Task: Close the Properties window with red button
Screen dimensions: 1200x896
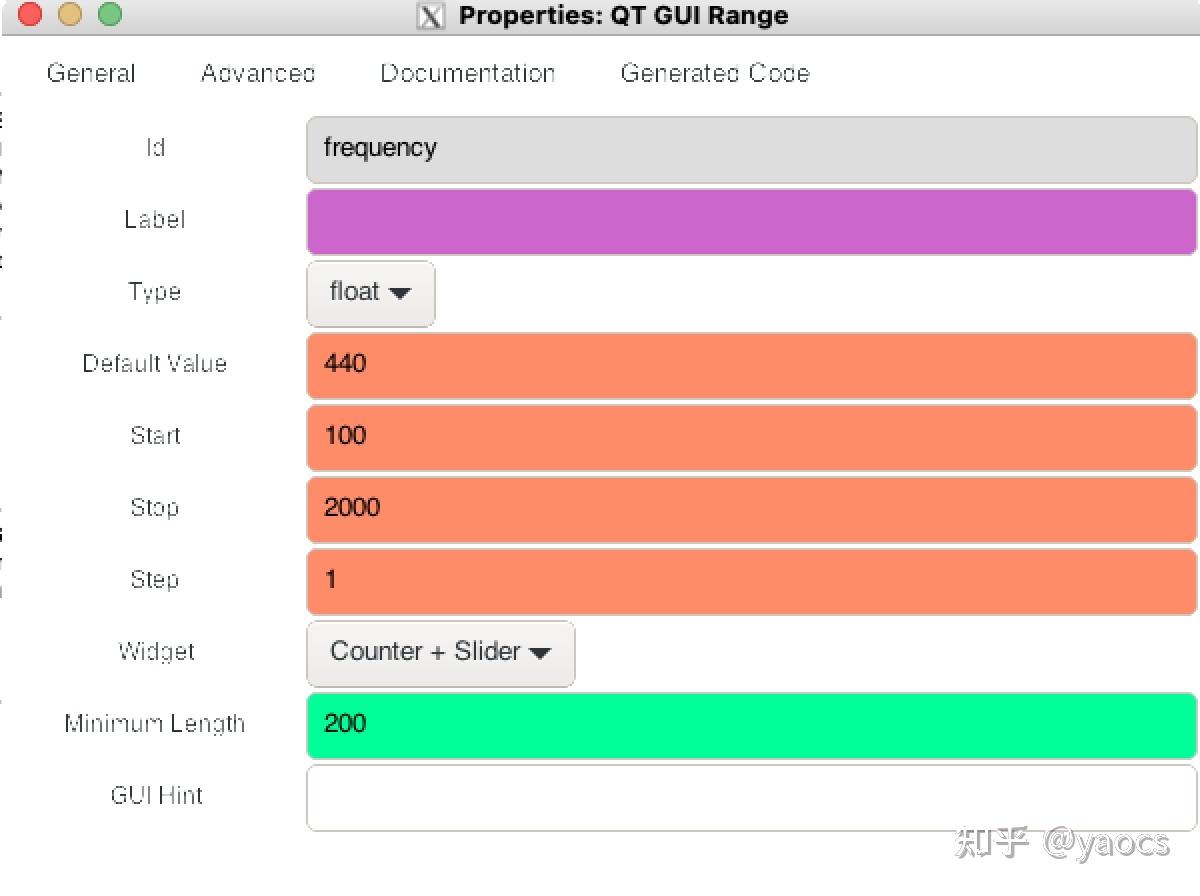Action: click(x=30, y=15)
